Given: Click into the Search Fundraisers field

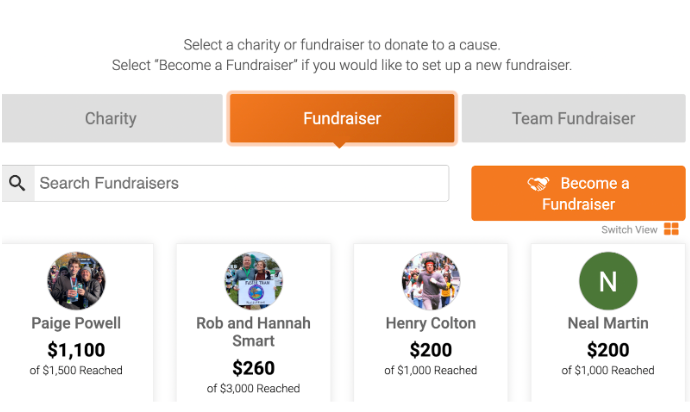Looking at the screenshot, I should (x=240, y=184).
